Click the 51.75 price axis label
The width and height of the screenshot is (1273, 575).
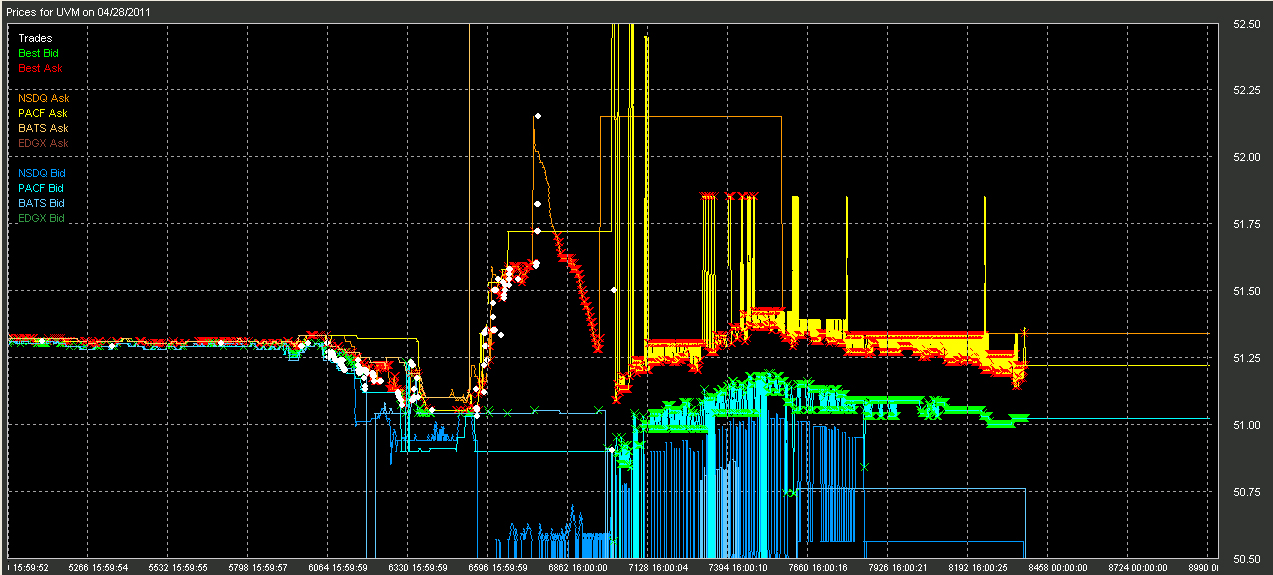click(x=1246, y=224)
